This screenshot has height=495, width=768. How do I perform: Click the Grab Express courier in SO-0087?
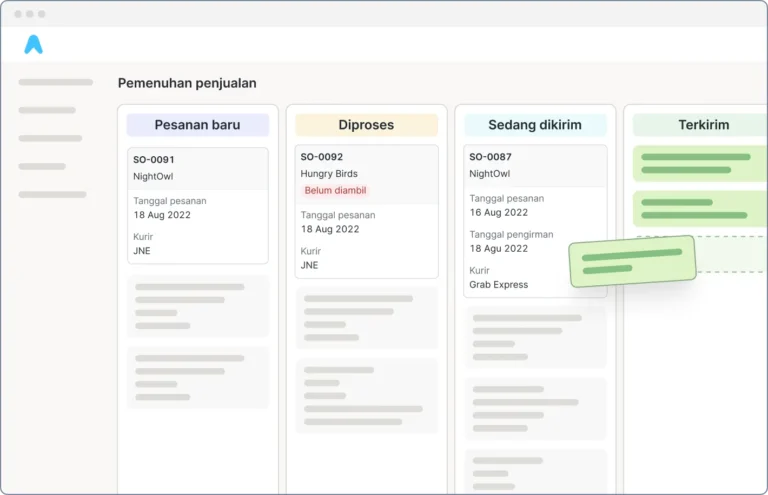[498, 285]
